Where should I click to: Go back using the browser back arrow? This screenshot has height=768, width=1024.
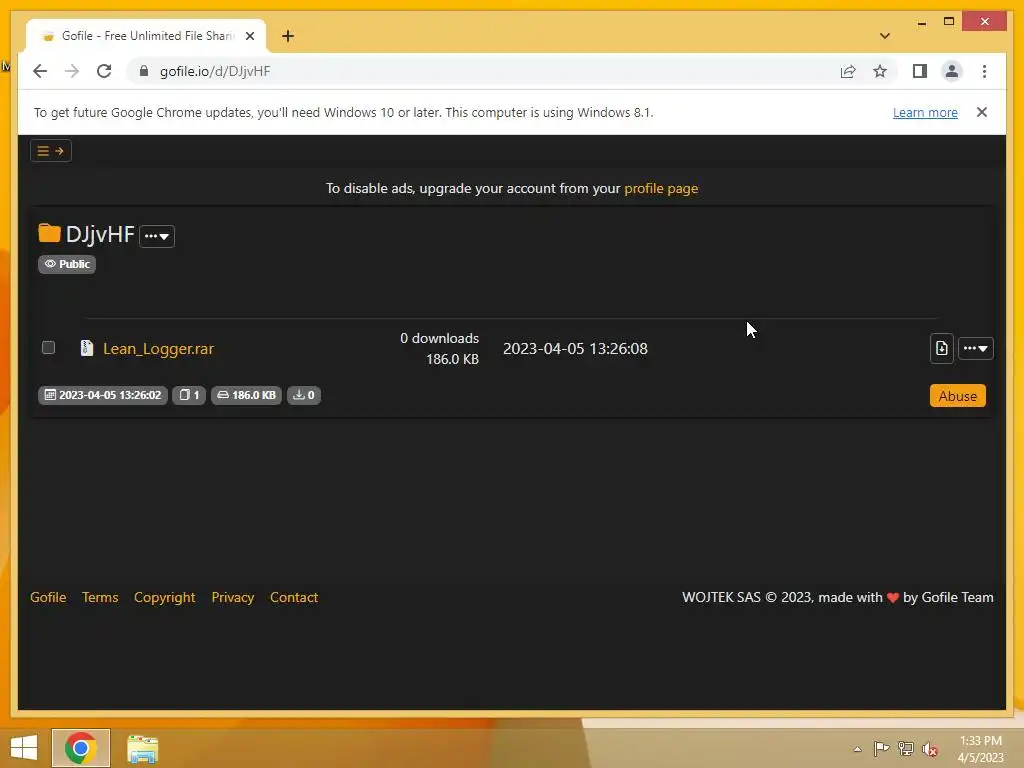40,71
